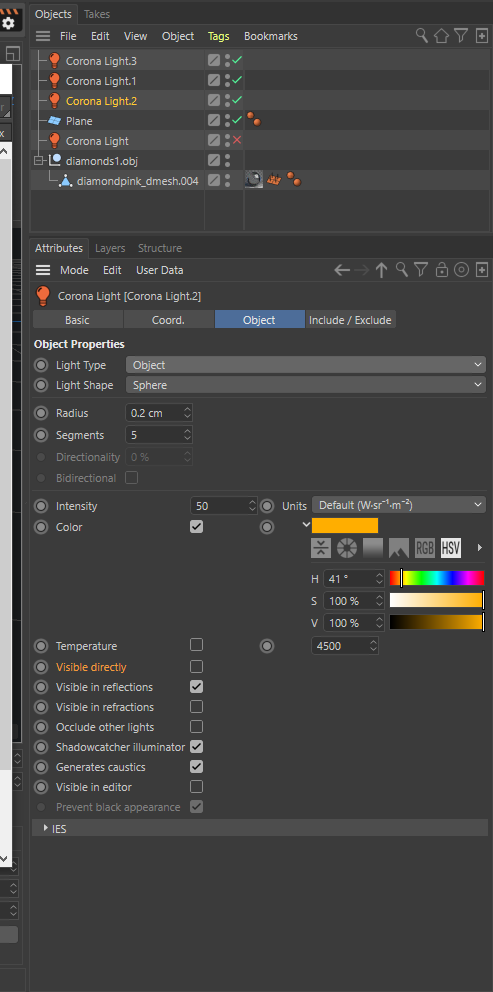Click the Corona Light.3 bulb icon
Viewport: 493px width, 992px height.
pos(54,61)
